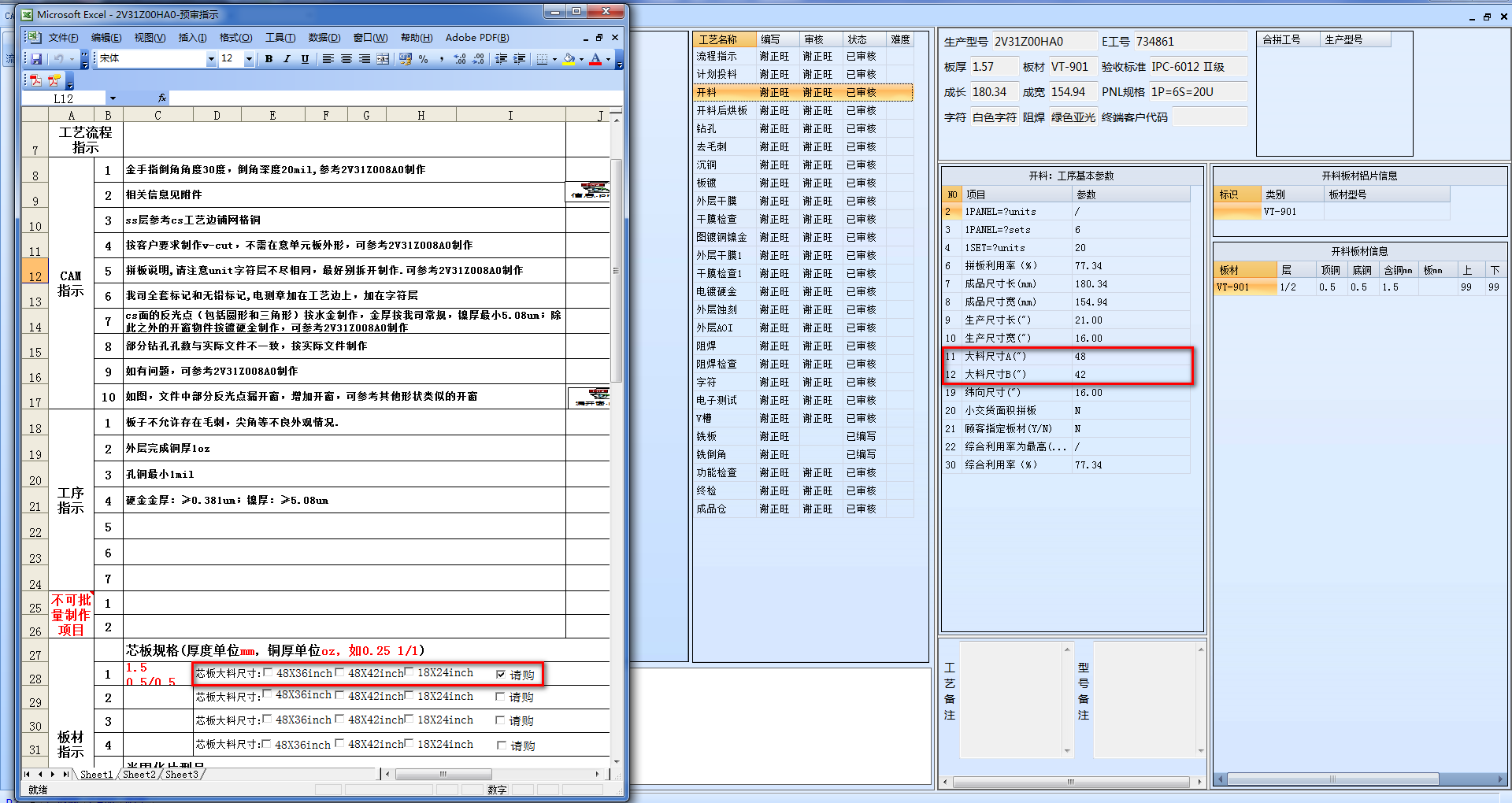Apply comma style formatting
Image resolution: width=1512 pixels, height=803 pixels.
(x=442, y=59)
